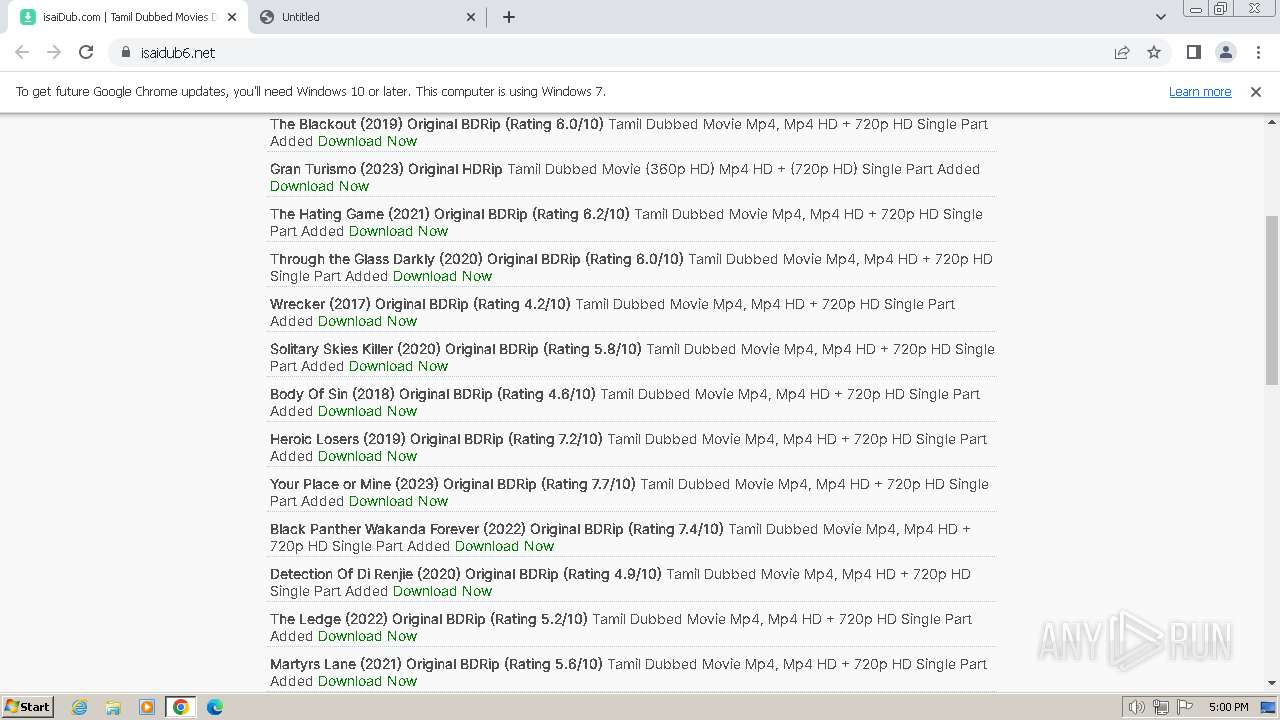Viewport: 1280px width, 720px height.
Task: Open the network tray icon
Action: [x=1161, y=707]
